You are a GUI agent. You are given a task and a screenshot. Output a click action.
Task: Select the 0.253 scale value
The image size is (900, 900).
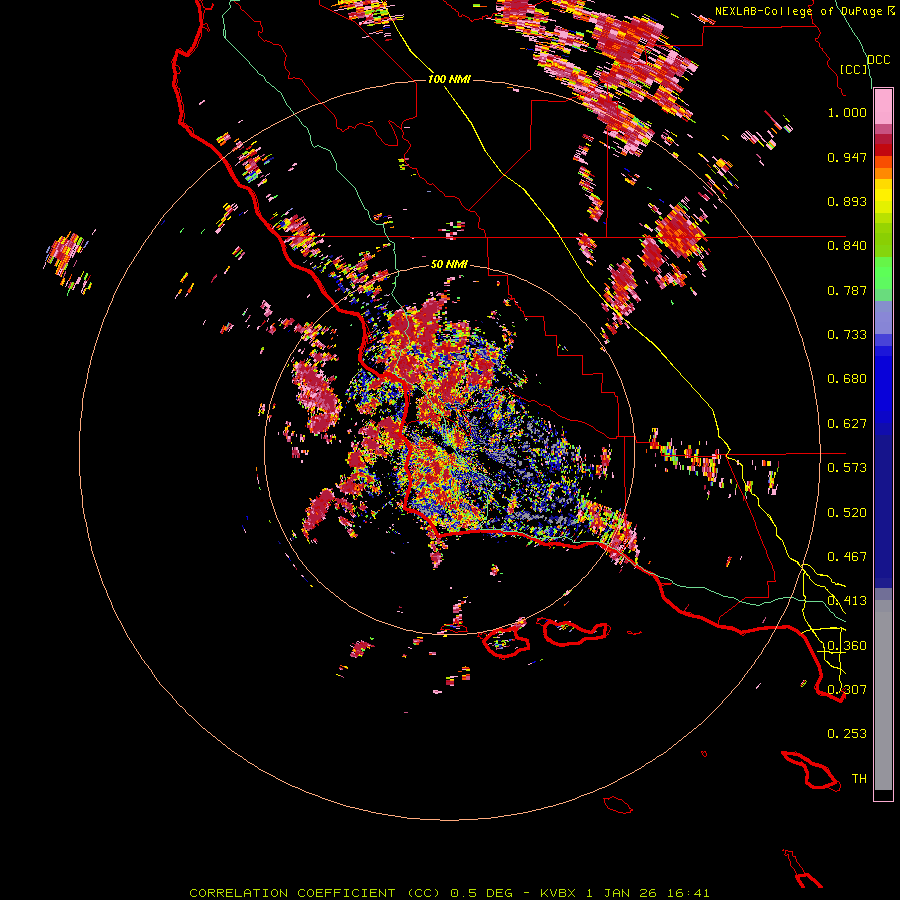pos(847,734)
